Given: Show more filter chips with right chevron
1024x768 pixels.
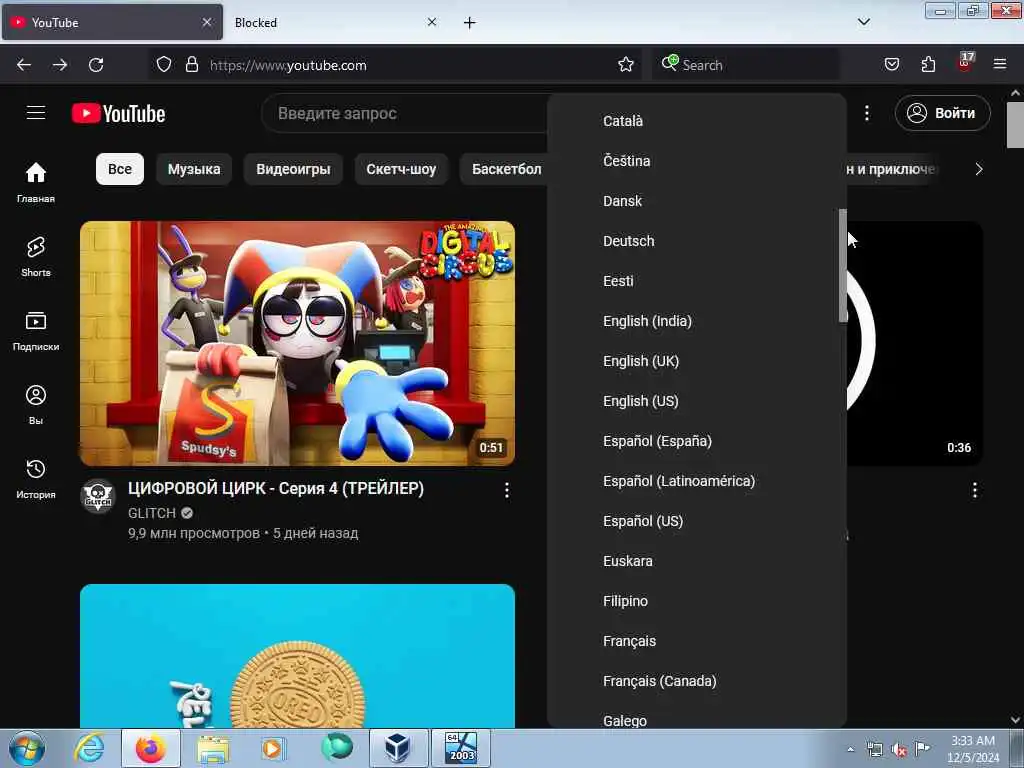Looking at the screenshot, I should (x=978, y=169).
